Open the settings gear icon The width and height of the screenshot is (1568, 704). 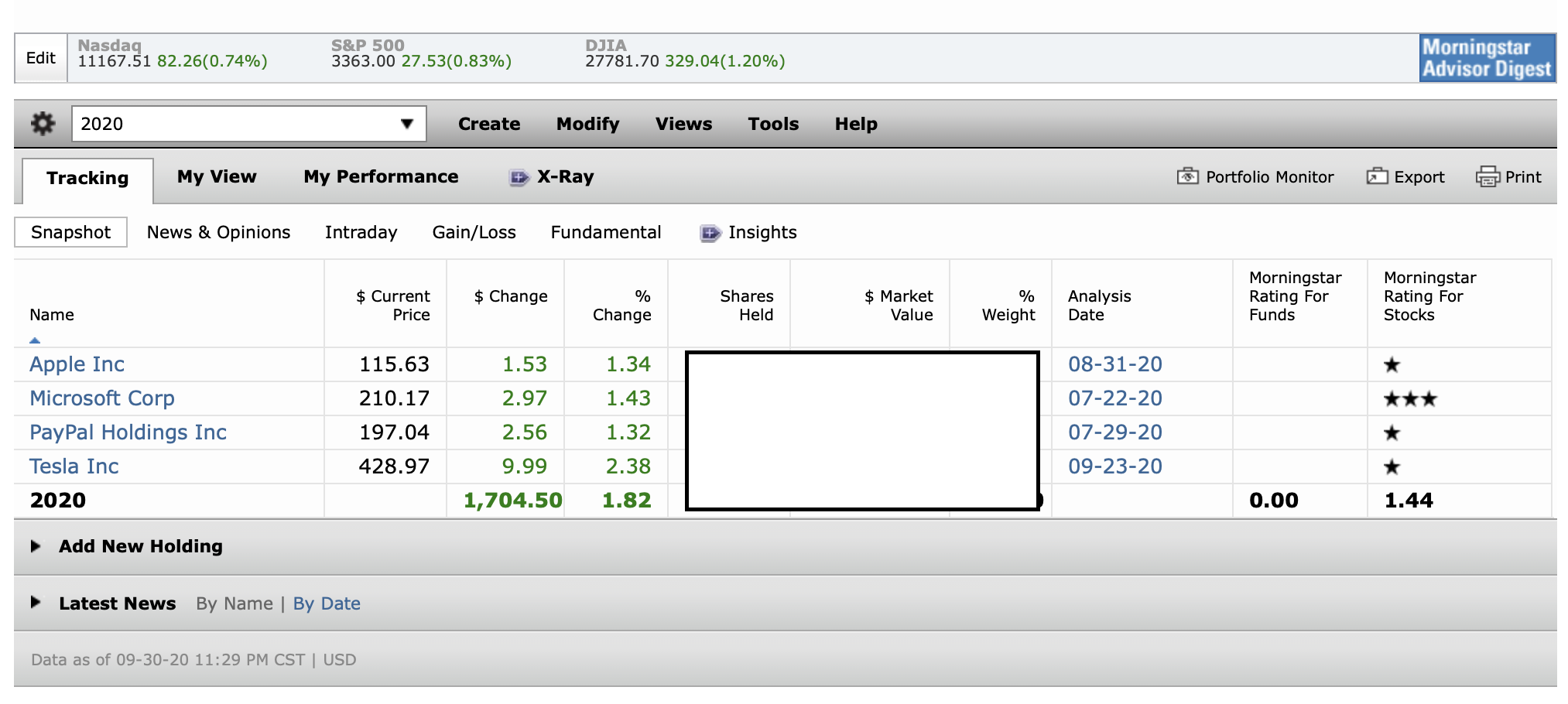point(43,124)
